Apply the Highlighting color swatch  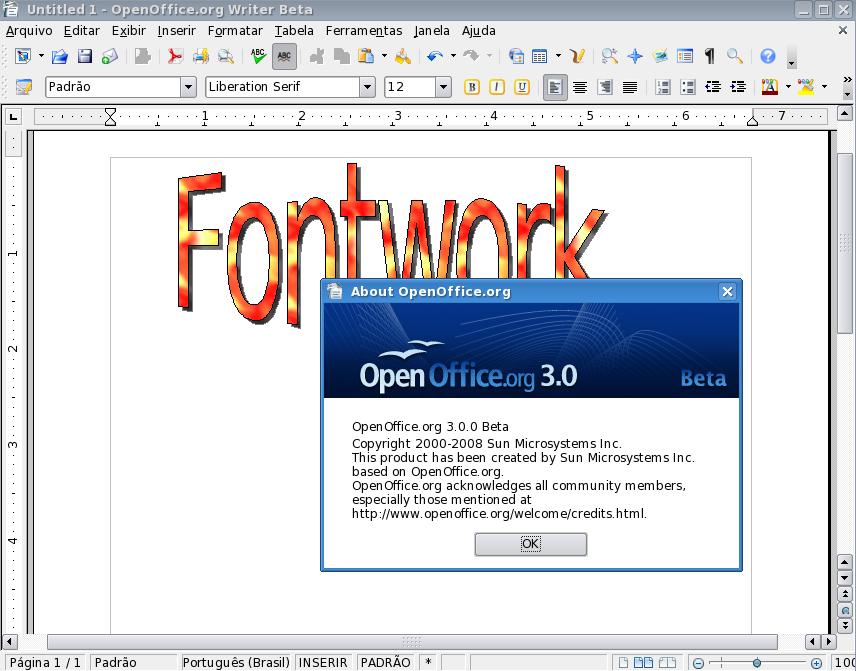point(806,87)
